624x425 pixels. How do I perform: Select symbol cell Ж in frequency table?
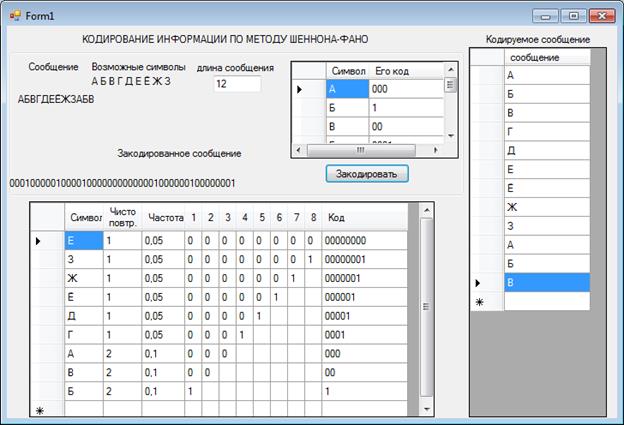tap(84, 278)
